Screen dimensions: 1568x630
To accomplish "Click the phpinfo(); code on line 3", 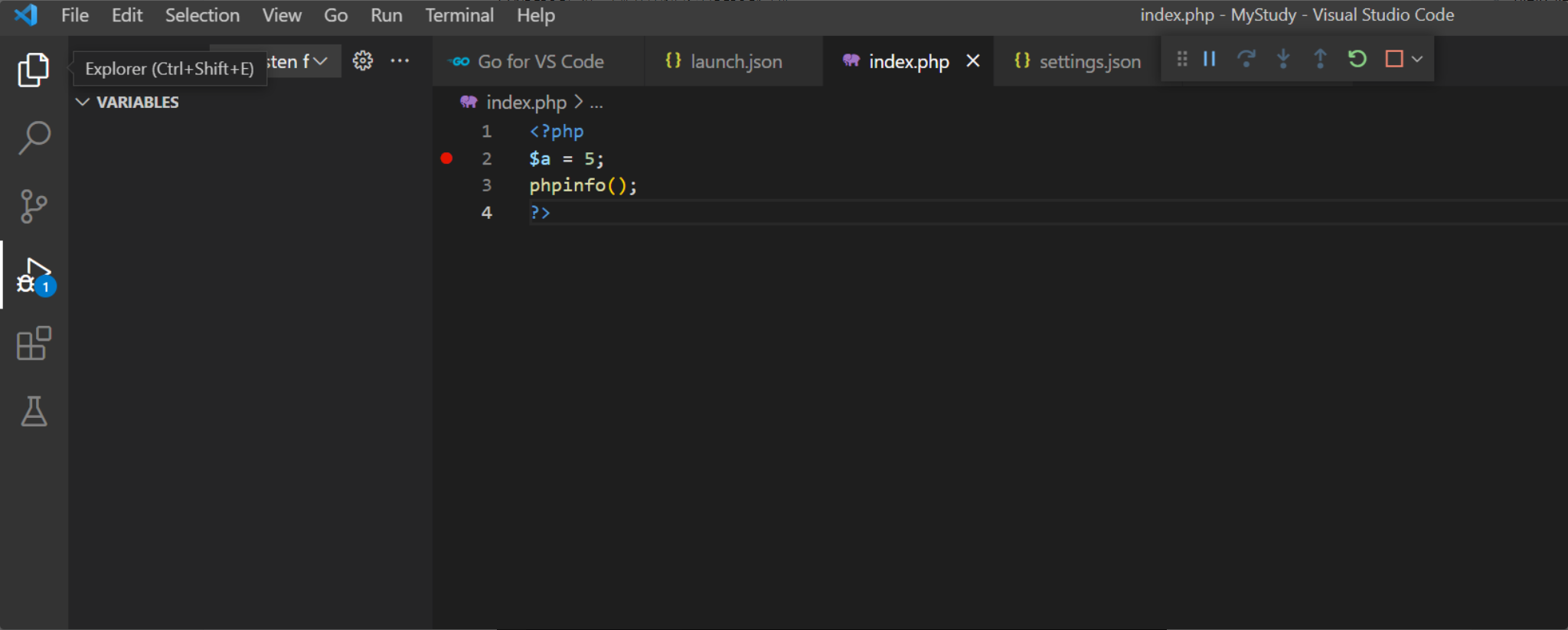I will pos(583,185).
